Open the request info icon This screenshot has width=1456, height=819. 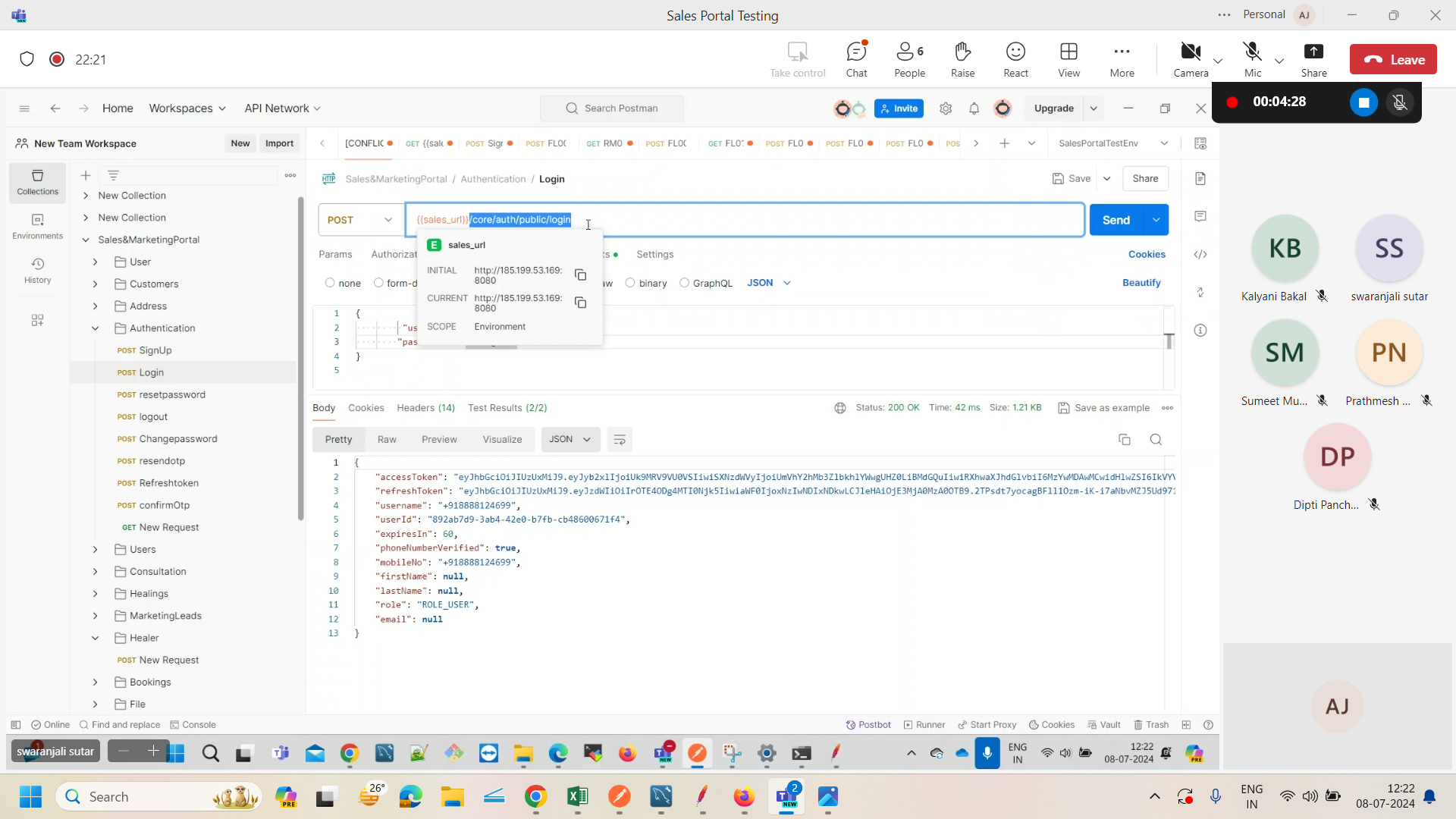(1200, 330)
